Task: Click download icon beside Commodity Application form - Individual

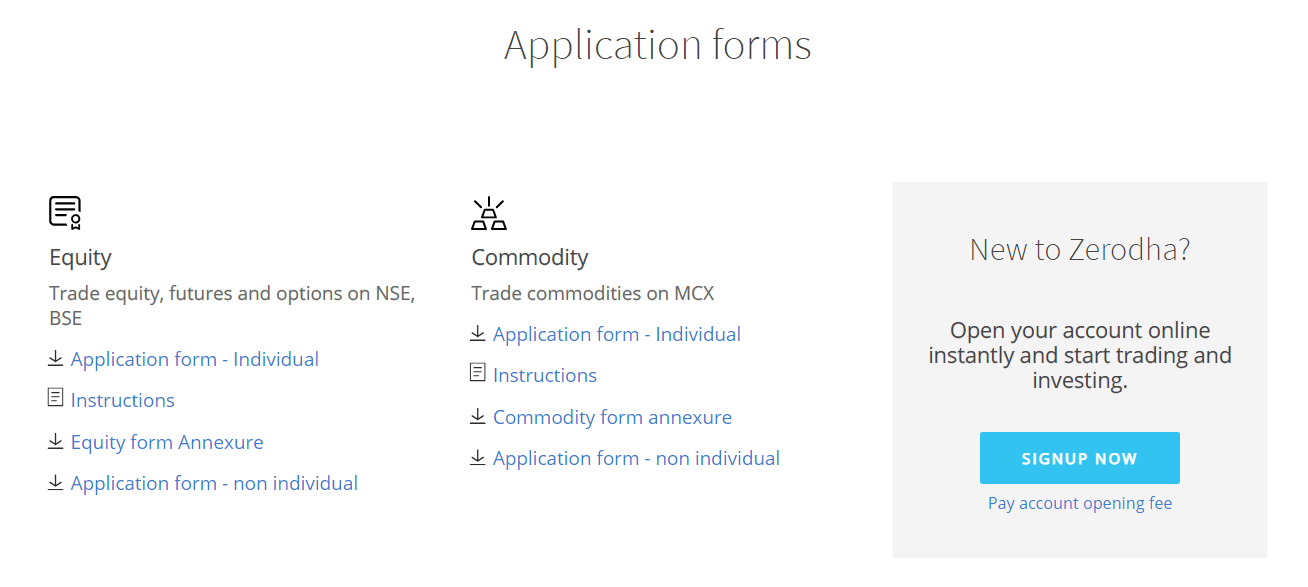Action: tap(478, 333)
